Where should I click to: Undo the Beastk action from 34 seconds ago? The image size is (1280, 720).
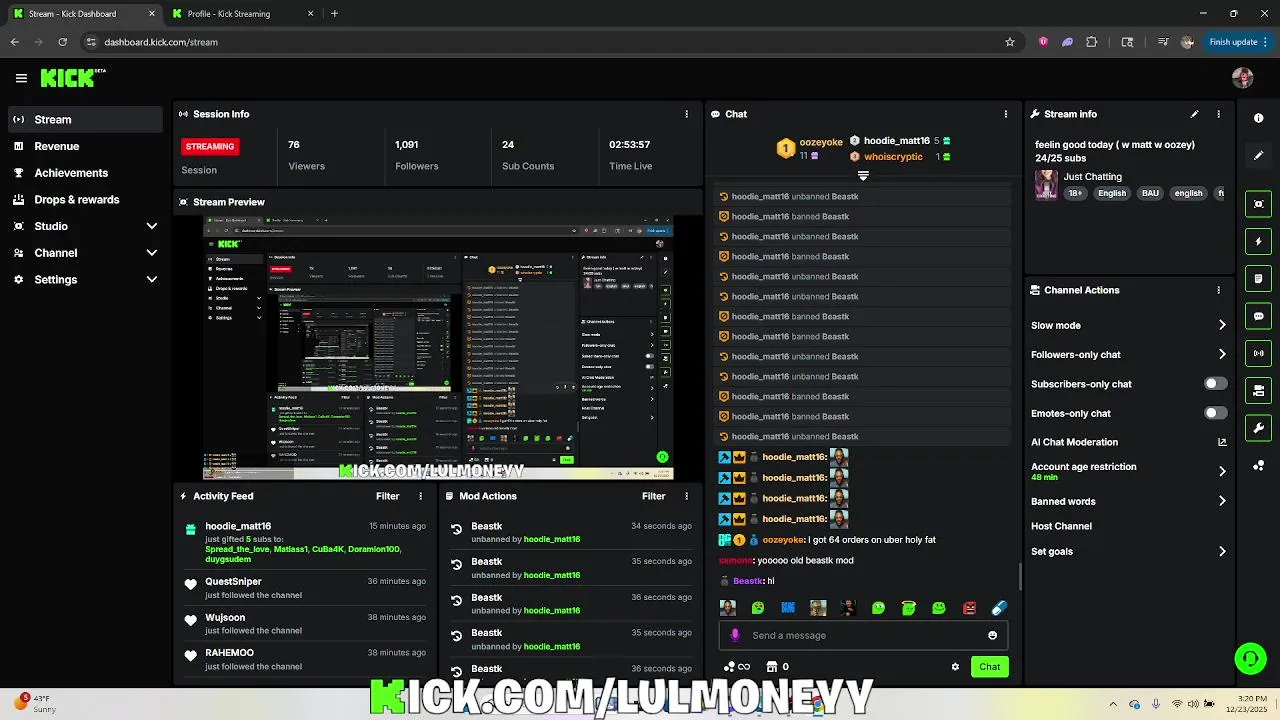[x=457, y=529]
